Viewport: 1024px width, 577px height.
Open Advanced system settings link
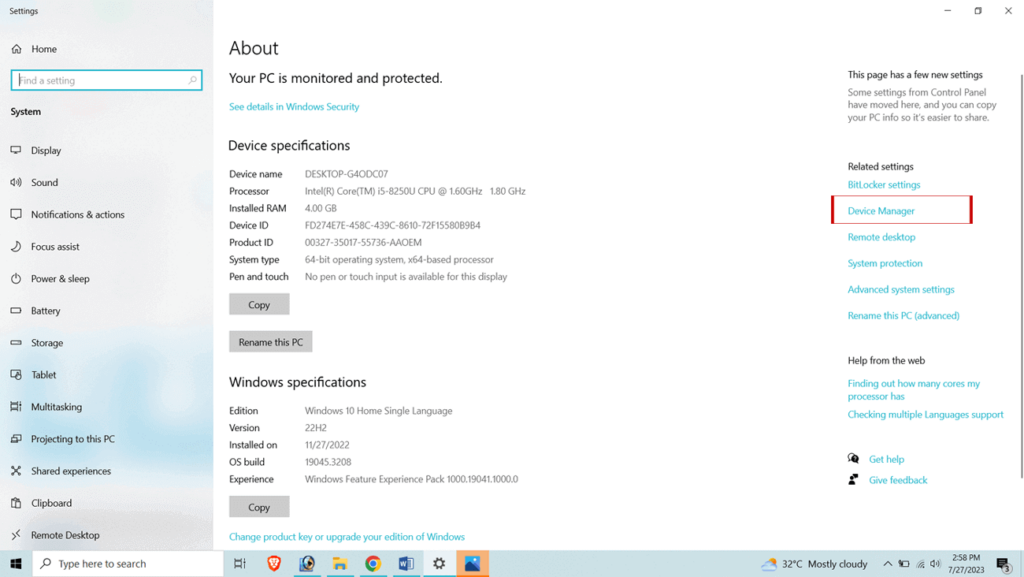pos(901,290)
